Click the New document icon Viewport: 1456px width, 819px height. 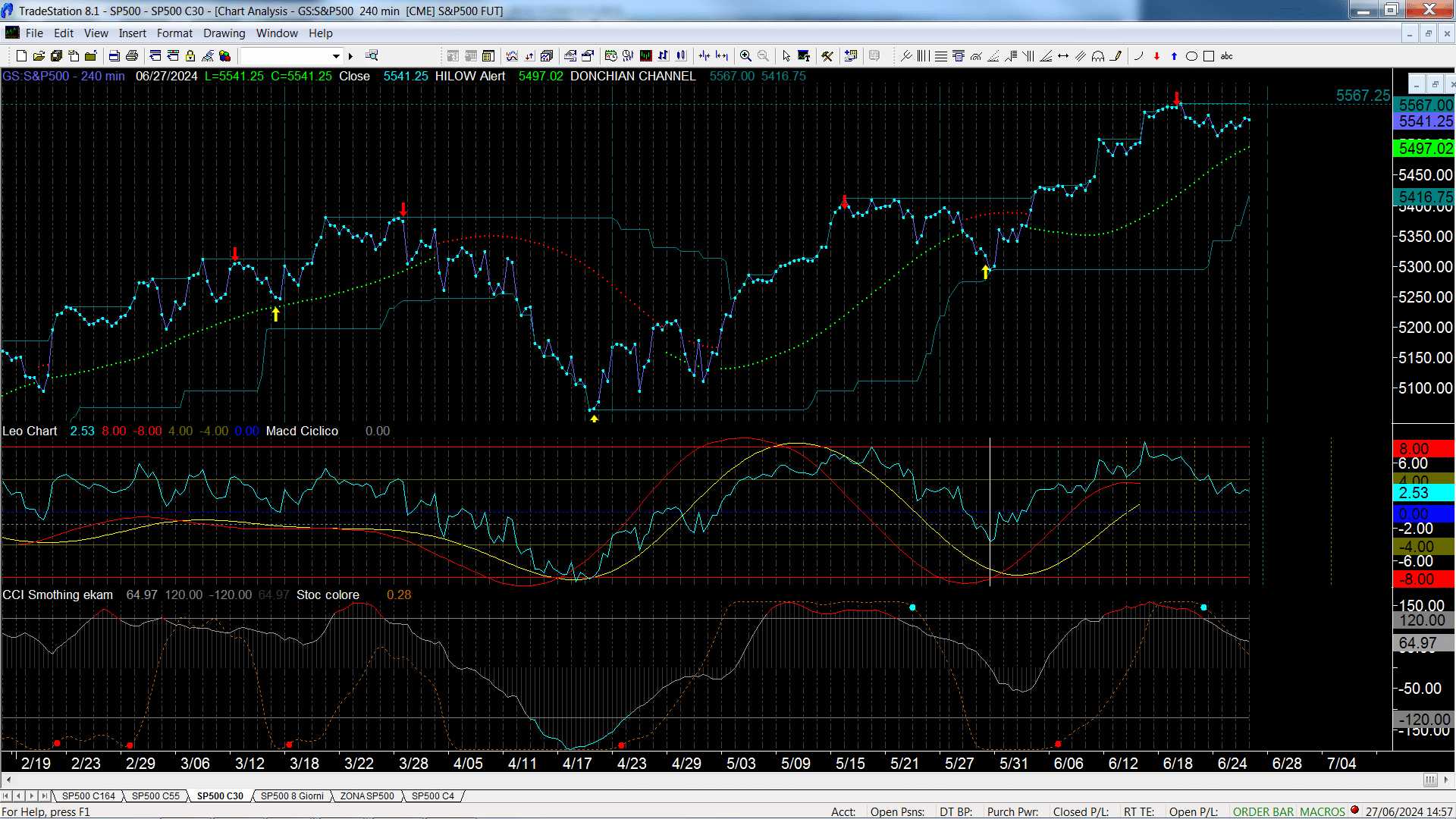(21, 56)
